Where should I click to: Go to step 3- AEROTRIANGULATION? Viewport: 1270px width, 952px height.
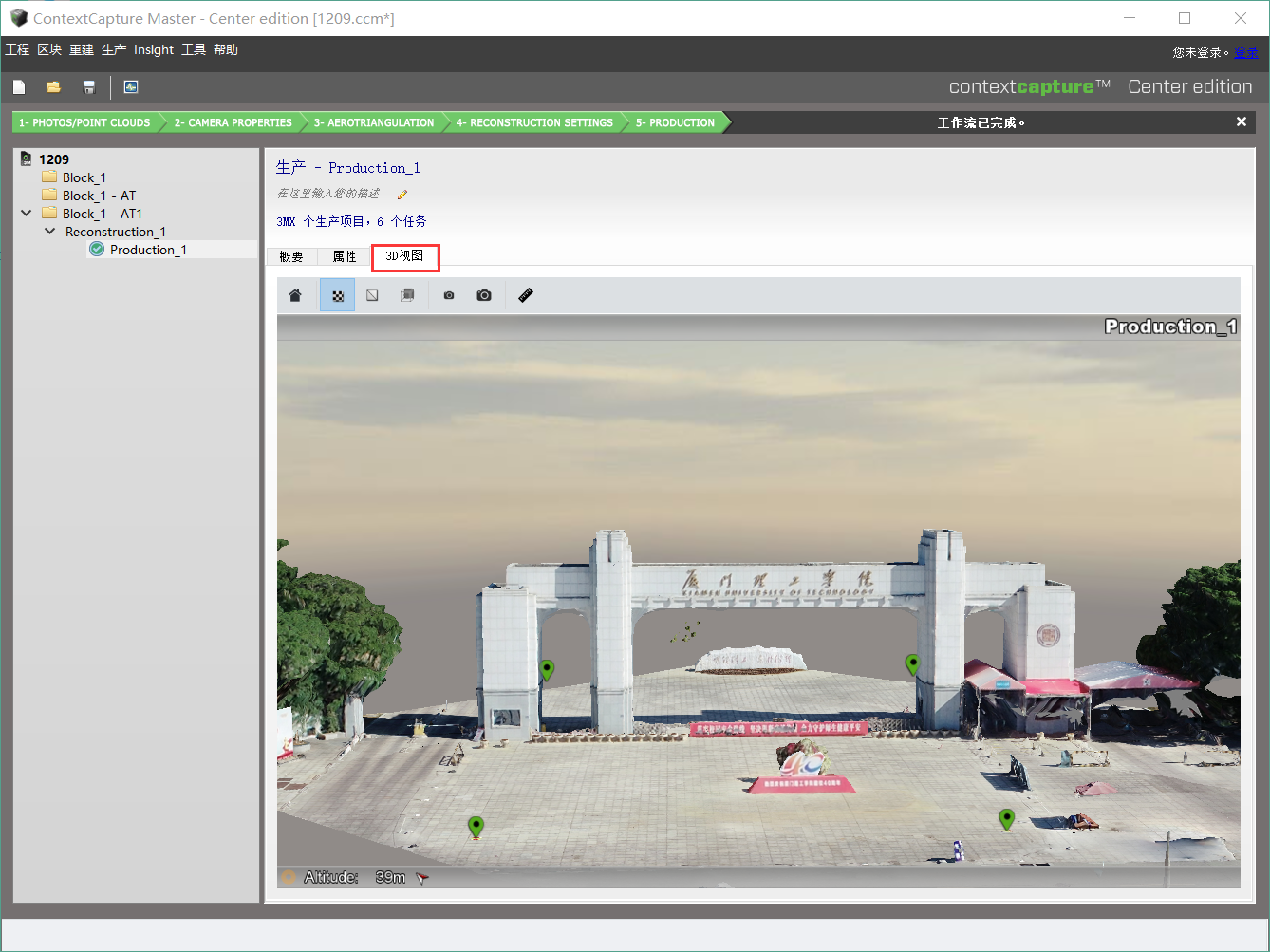374,122
